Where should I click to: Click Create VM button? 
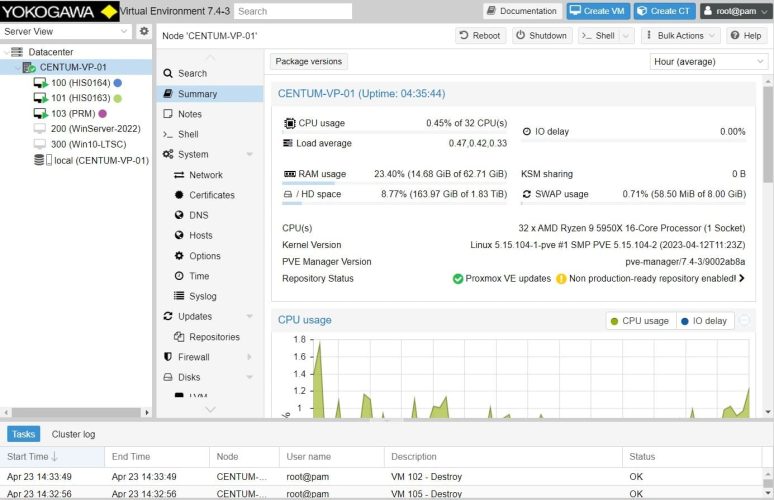pos(598,11)
